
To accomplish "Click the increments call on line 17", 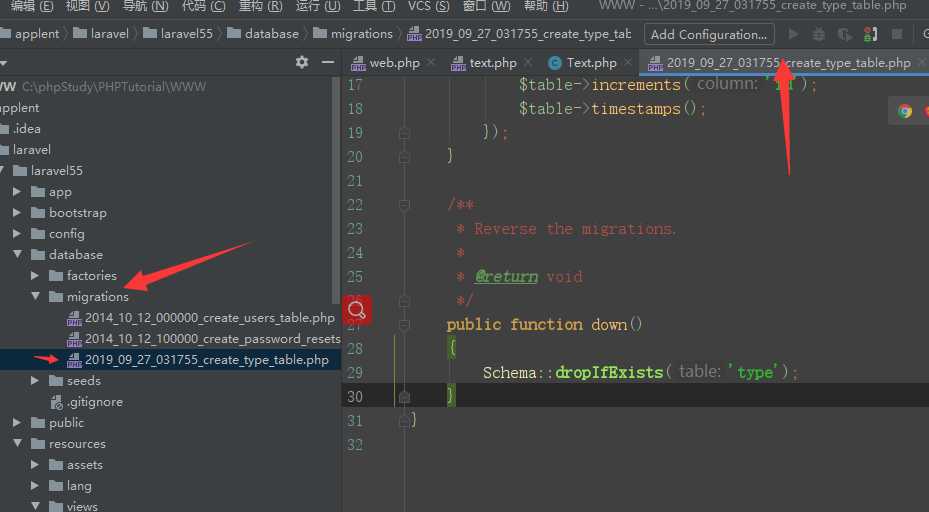I will tap(636, 85).
